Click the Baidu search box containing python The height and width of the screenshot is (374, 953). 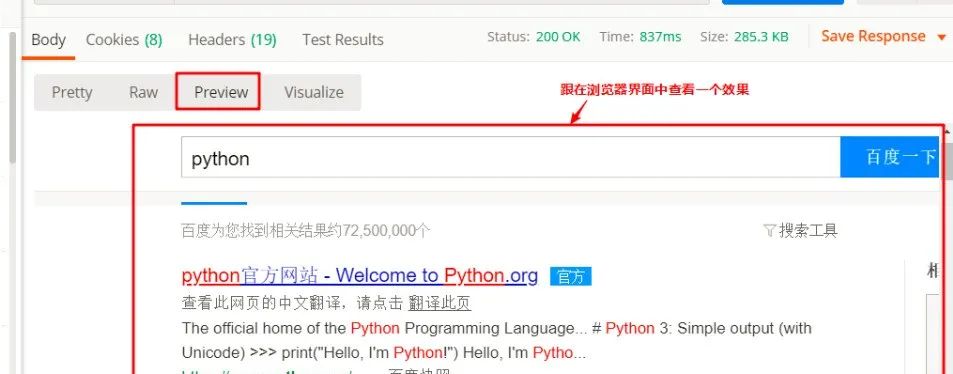[511, 158]
